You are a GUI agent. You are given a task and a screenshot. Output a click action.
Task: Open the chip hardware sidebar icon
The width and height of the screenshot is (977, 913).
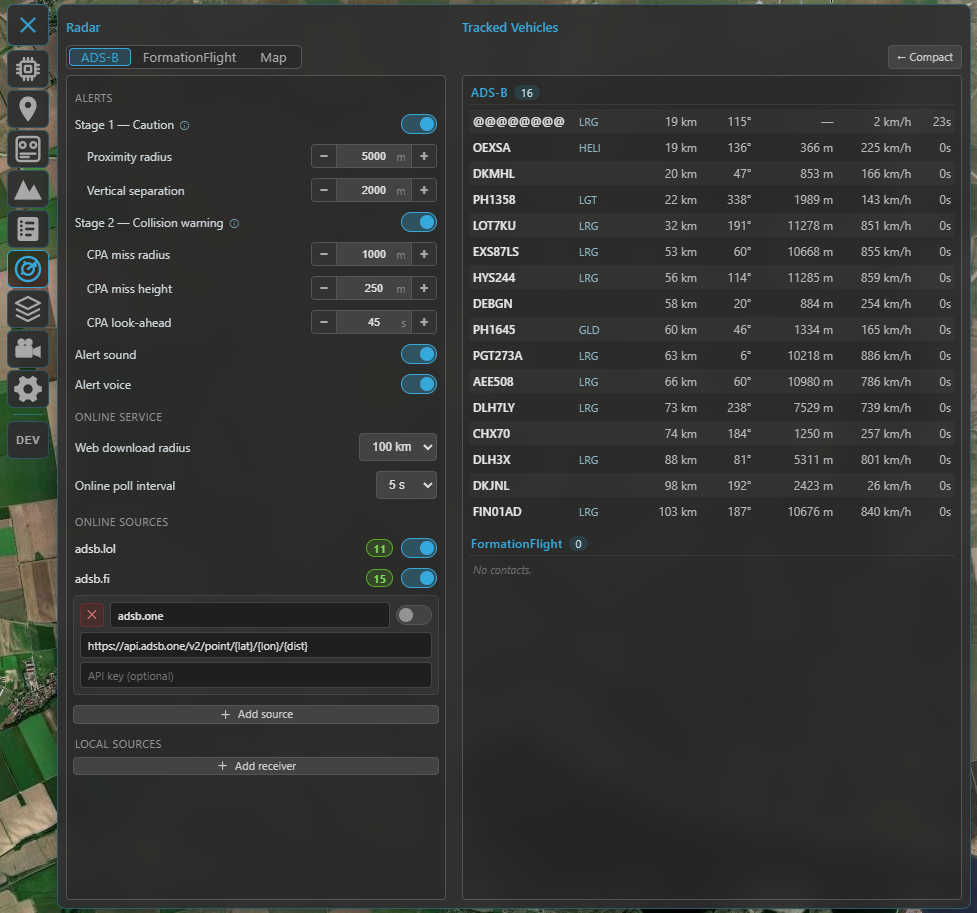[28, 69]
